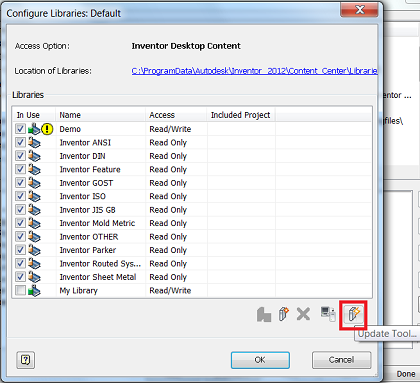Toggle the Inventor GOST In Use checkbox
The image size is (420, 383).
pos(20,183)
